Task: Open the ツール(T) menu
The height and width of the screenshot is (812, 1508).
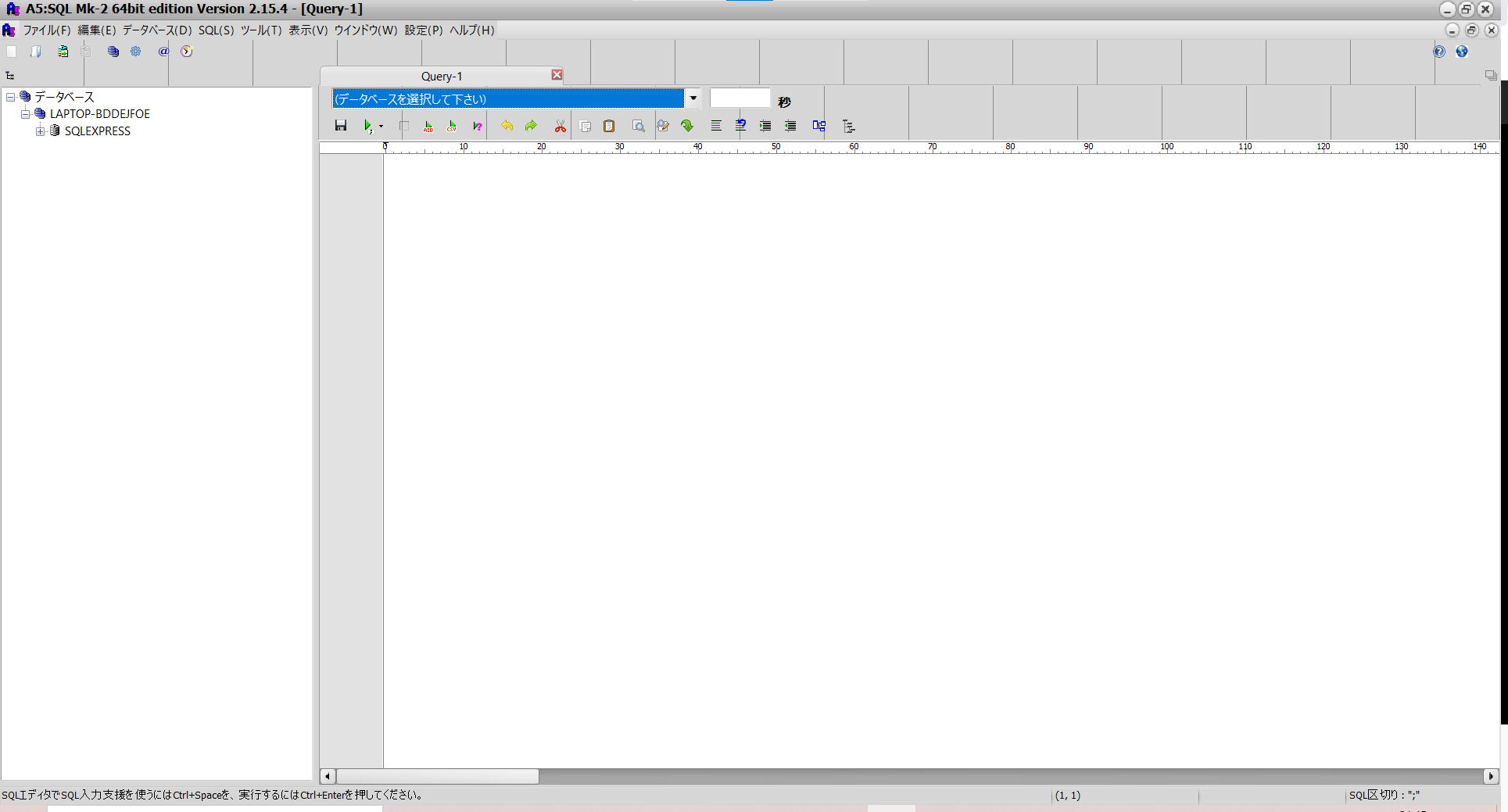Action: (x=260, y=30)
